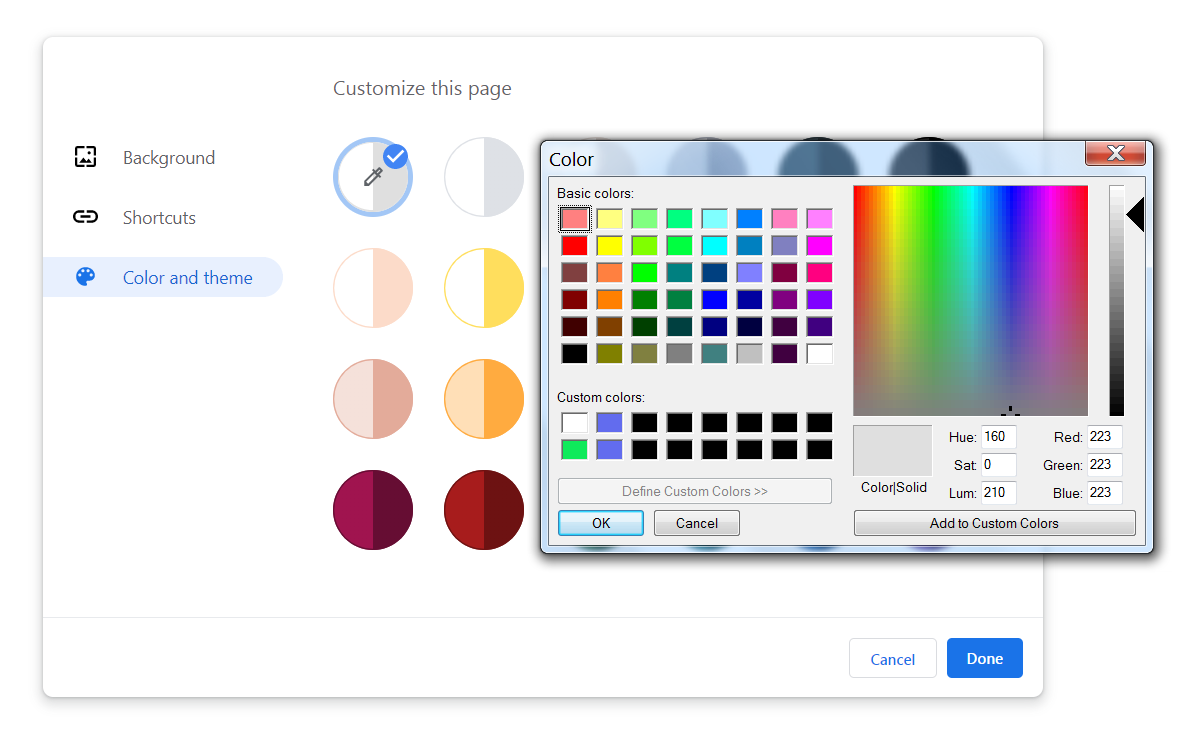
Task: Click the Add to Custom Colors button
Action: coord(994,522)
